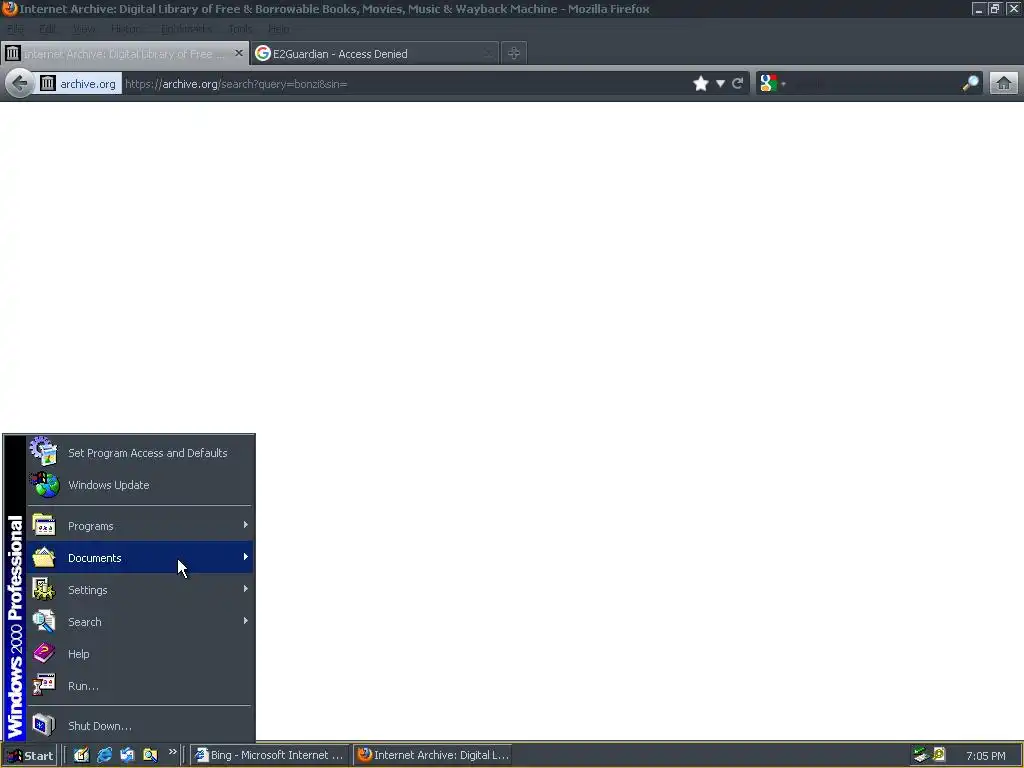Open the View menu

pyautogui.click(x=84, y=29)
